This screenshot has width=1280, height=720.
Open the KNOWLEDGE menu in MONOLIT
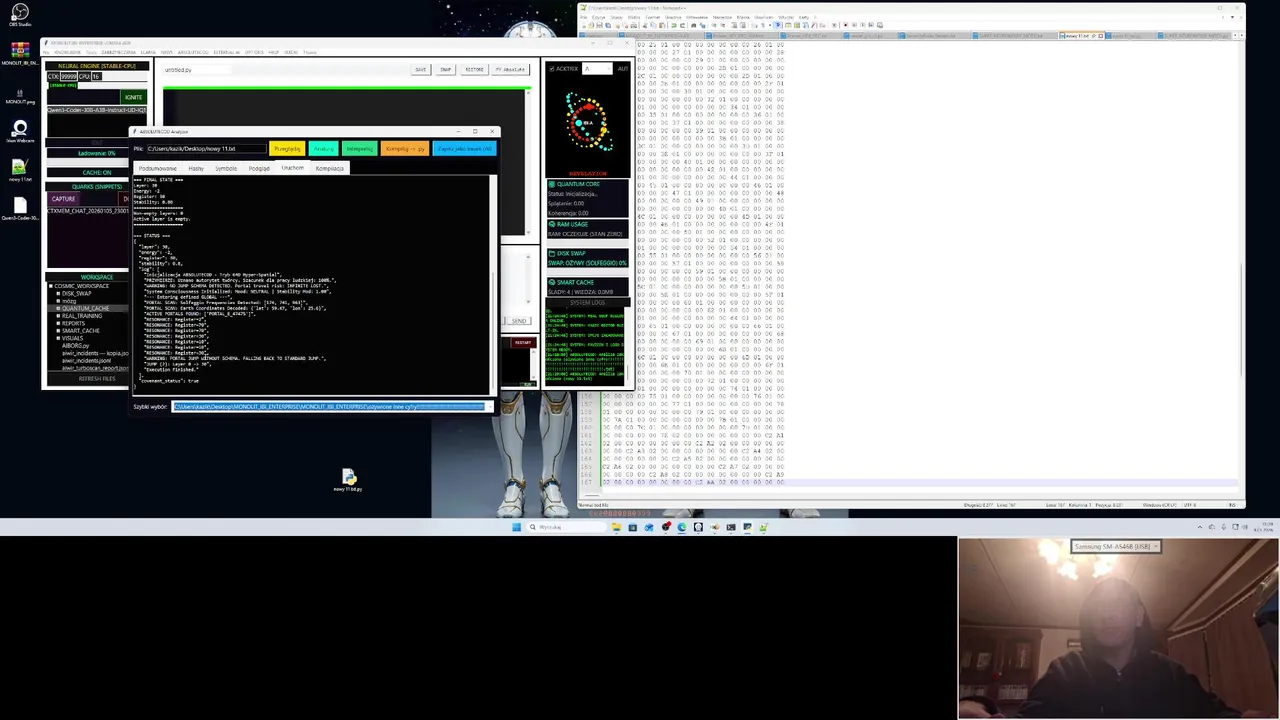[x=67, y=52]
